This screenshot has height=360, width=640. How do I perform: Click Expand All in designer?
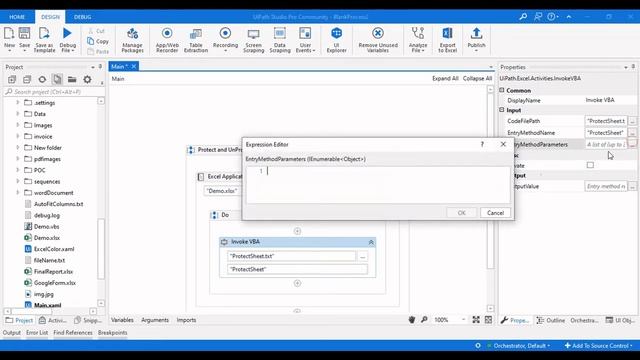(x=445, y=78)
